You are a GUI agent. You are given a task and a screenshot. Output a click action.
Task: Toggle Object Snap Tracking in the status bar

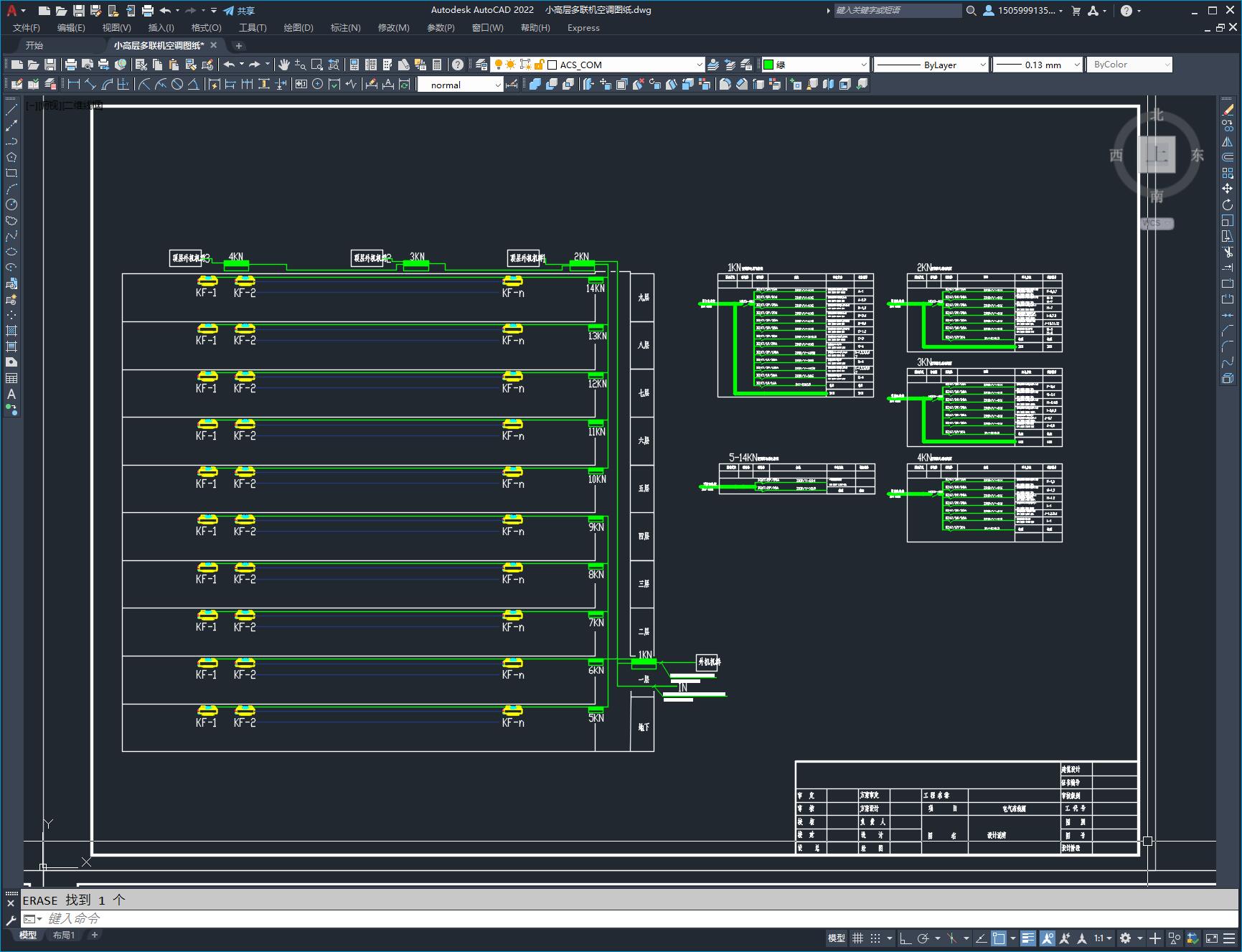982,938
